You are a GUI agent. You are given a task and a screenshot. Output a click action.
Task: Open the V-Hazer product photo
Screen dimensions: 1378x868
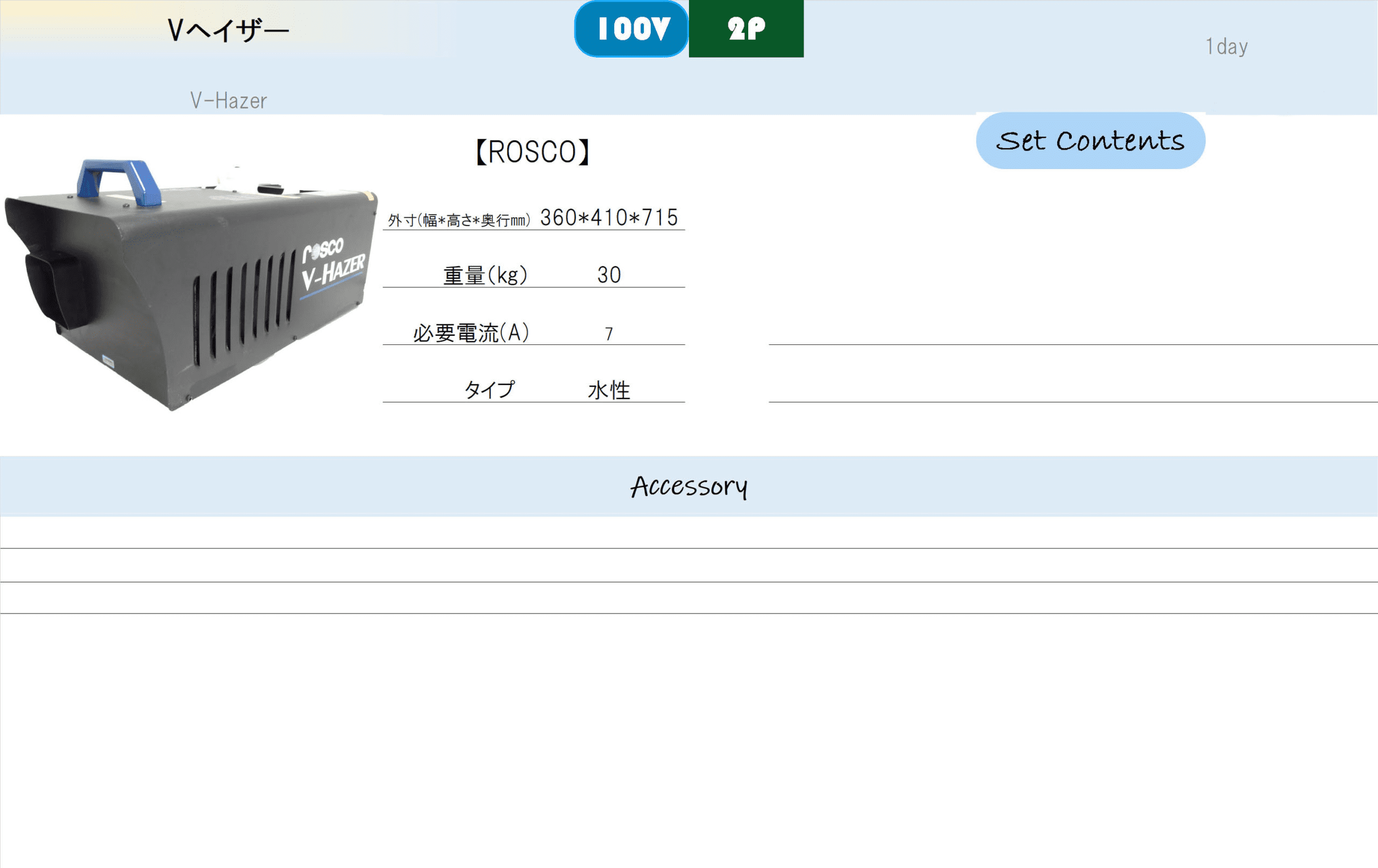click(191, 284)
